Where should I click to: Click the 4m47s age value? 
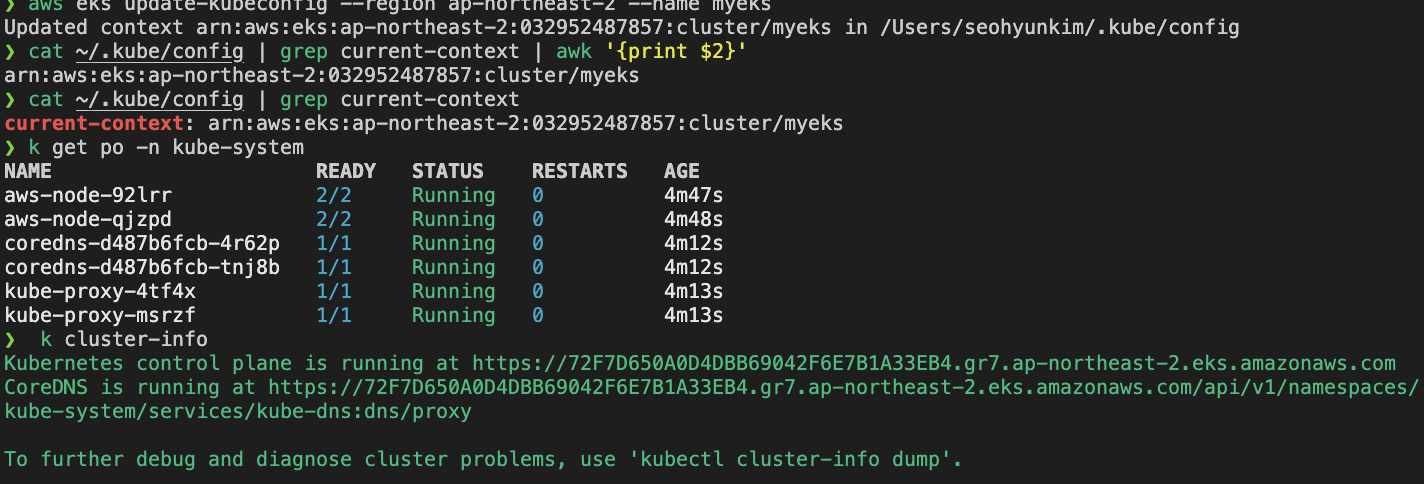(x=694, y=195)
